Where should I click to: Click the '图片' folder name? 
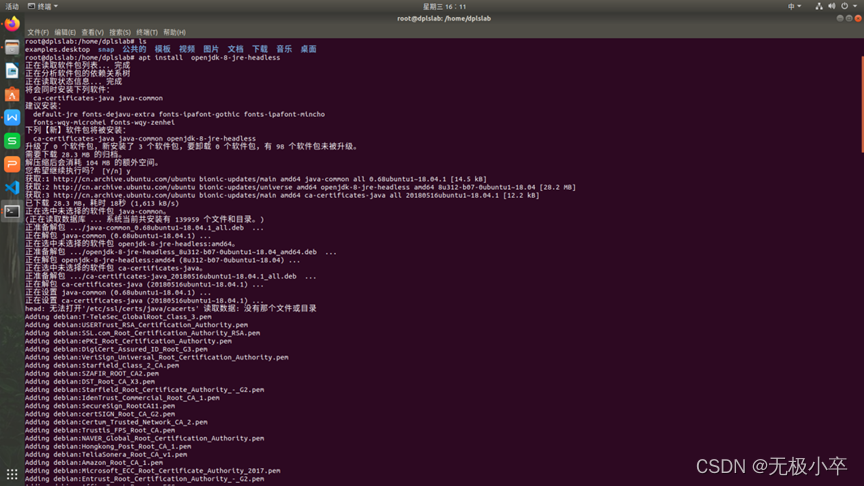pyautogui.click(x=211, y=49)
